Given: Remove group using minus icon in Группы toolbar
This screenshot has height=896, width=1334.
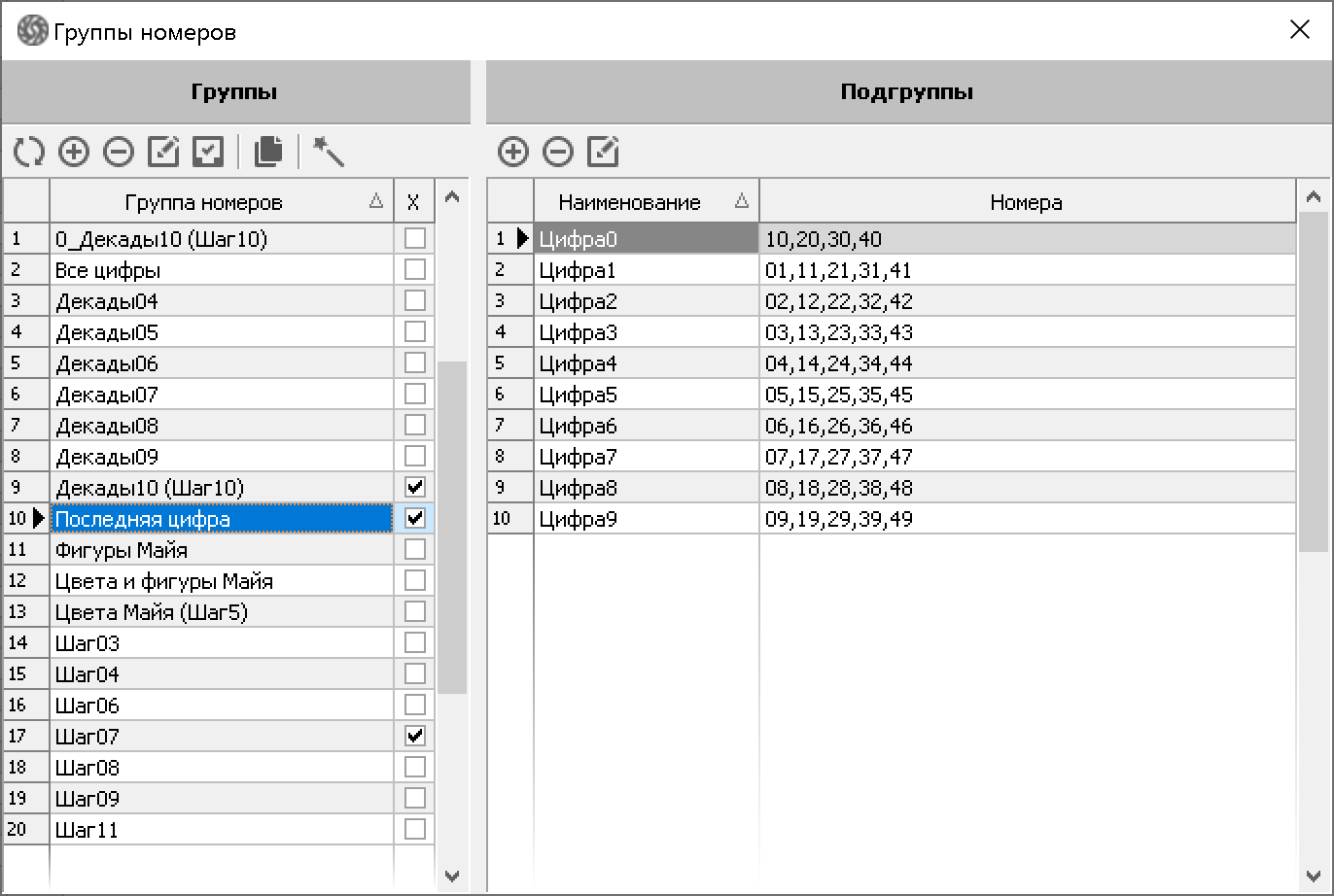Looking at the screenshot, I should point(119,152).
